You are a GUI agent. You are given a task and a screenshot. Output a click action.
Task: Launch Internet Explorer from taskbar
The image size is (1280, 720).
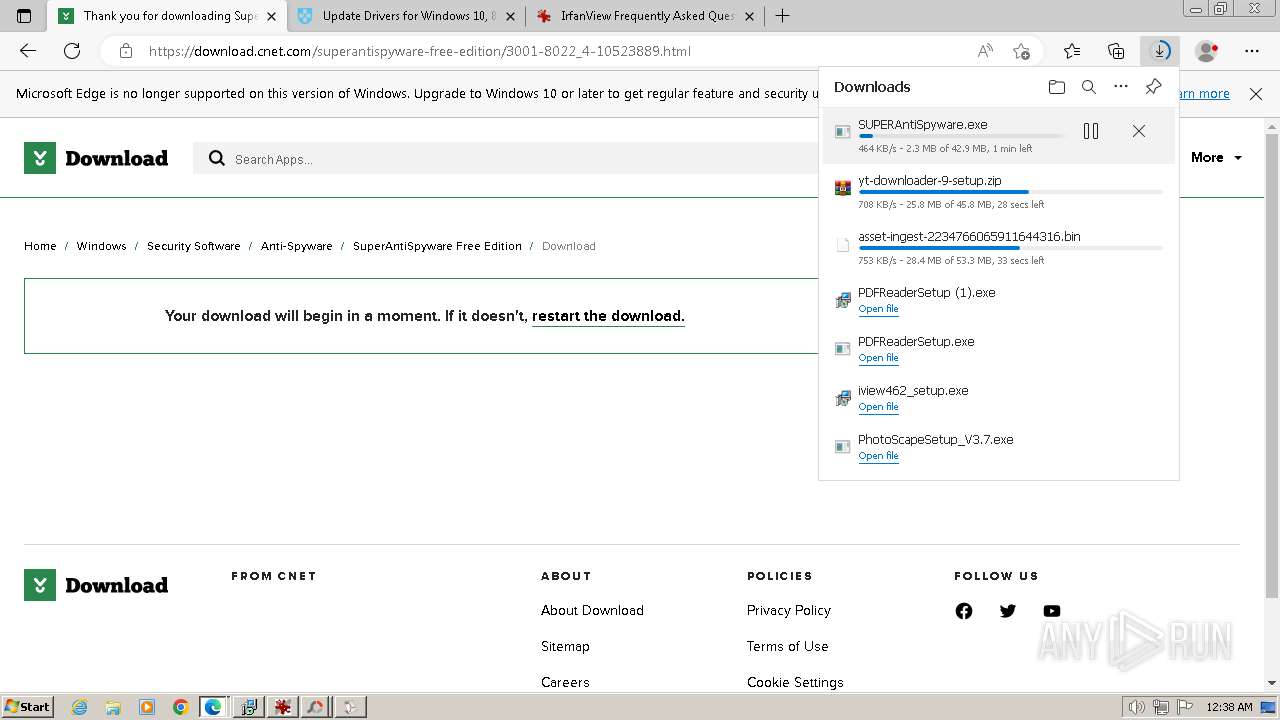[x=80, y=707]
